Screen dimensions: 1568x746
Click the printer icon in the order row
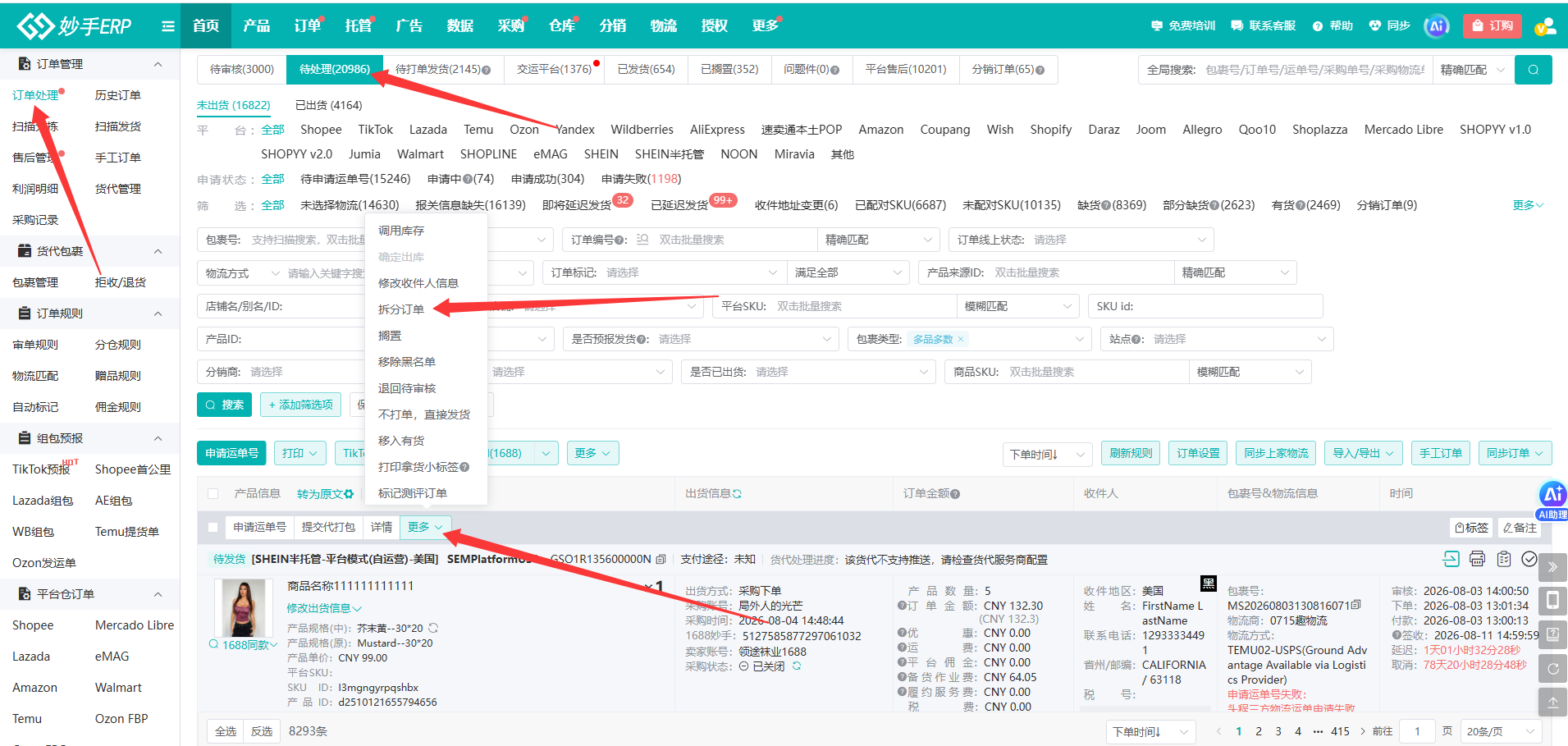click(x=1477, y=559)
